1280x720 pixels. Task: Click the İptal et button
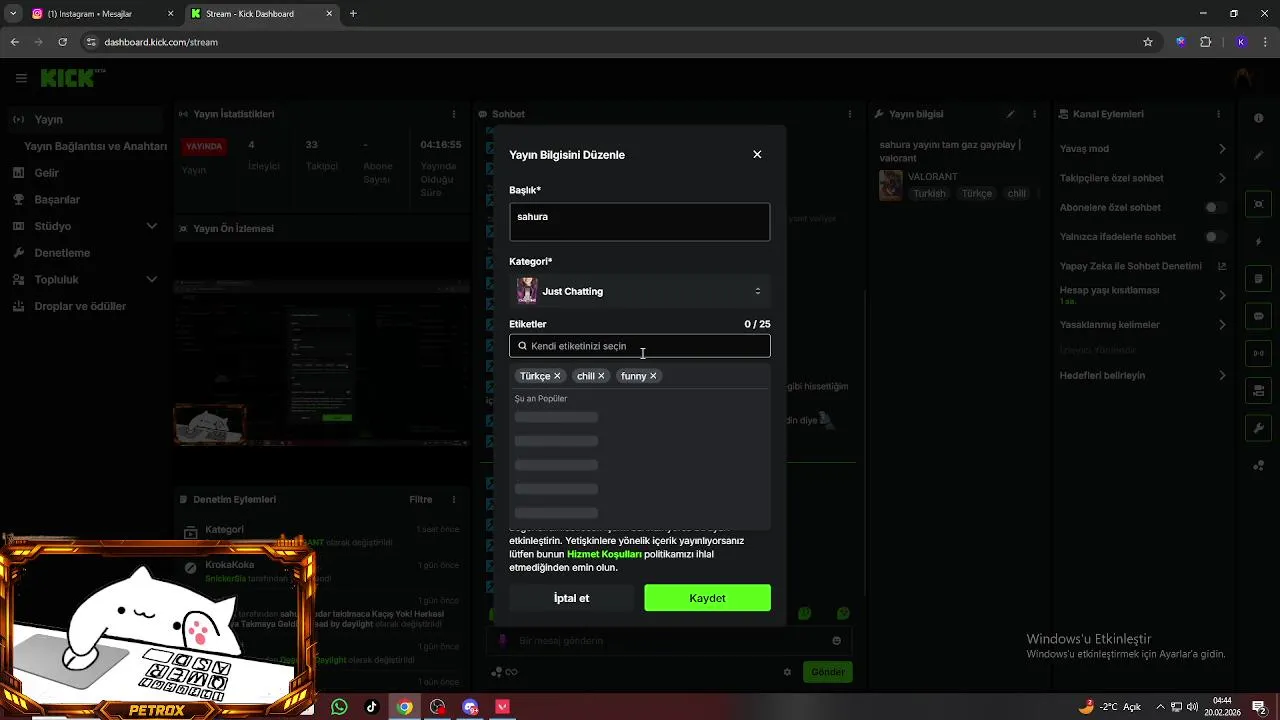572,598
